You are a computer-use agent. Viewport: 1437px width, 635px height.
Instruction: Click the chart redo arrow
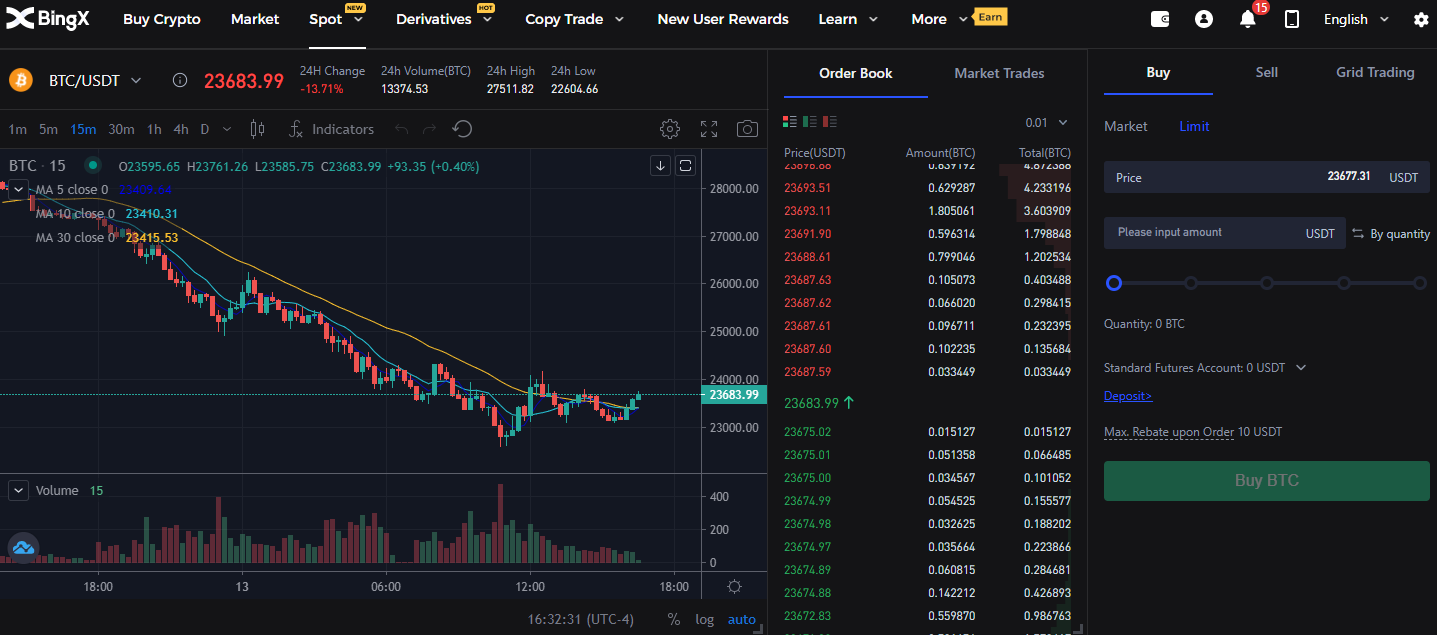[430, 129]
